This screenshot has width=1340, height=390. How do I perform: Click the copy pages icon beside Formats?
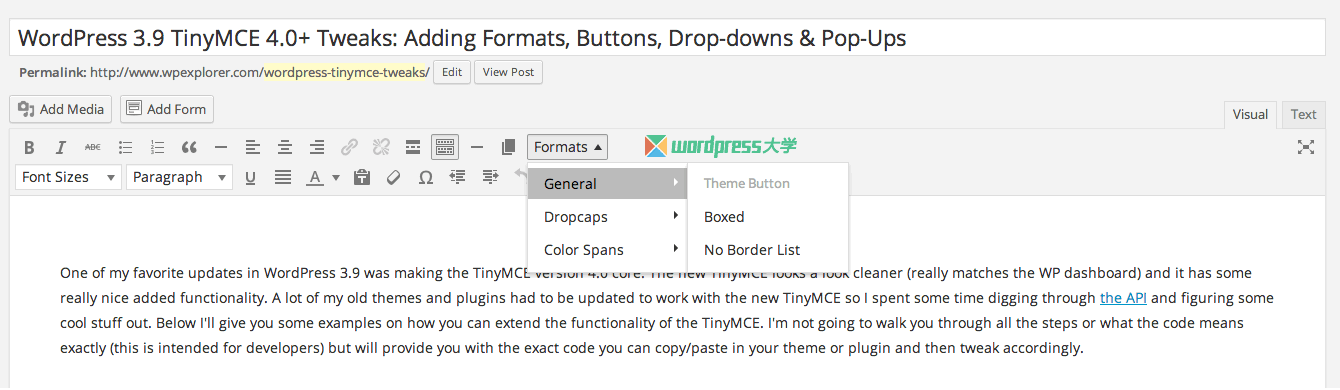(508, 148)
